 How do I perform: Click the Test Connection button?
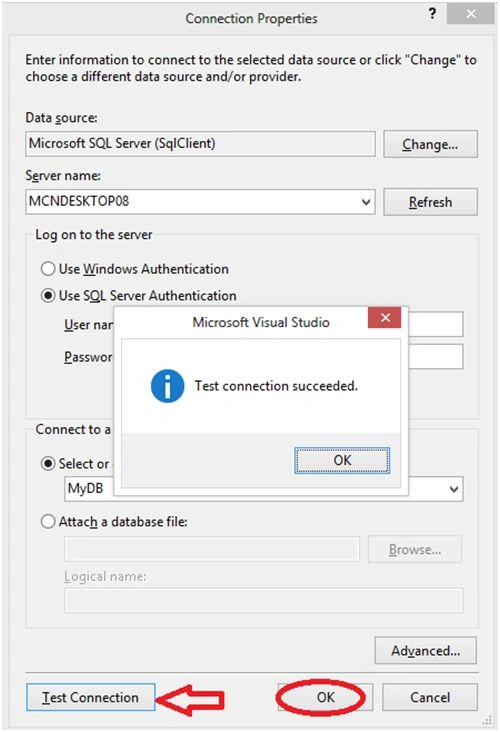(91, 697)
